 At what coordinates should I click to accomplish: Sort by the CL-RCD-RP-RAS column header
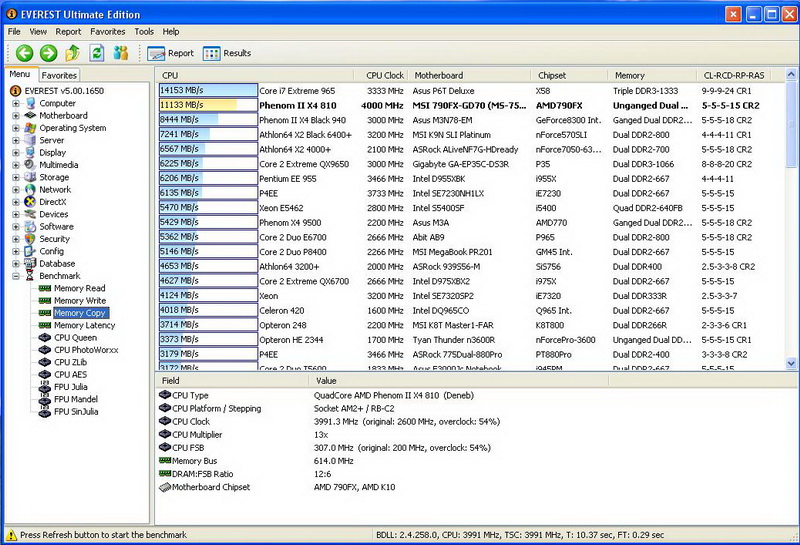(734, 76)
